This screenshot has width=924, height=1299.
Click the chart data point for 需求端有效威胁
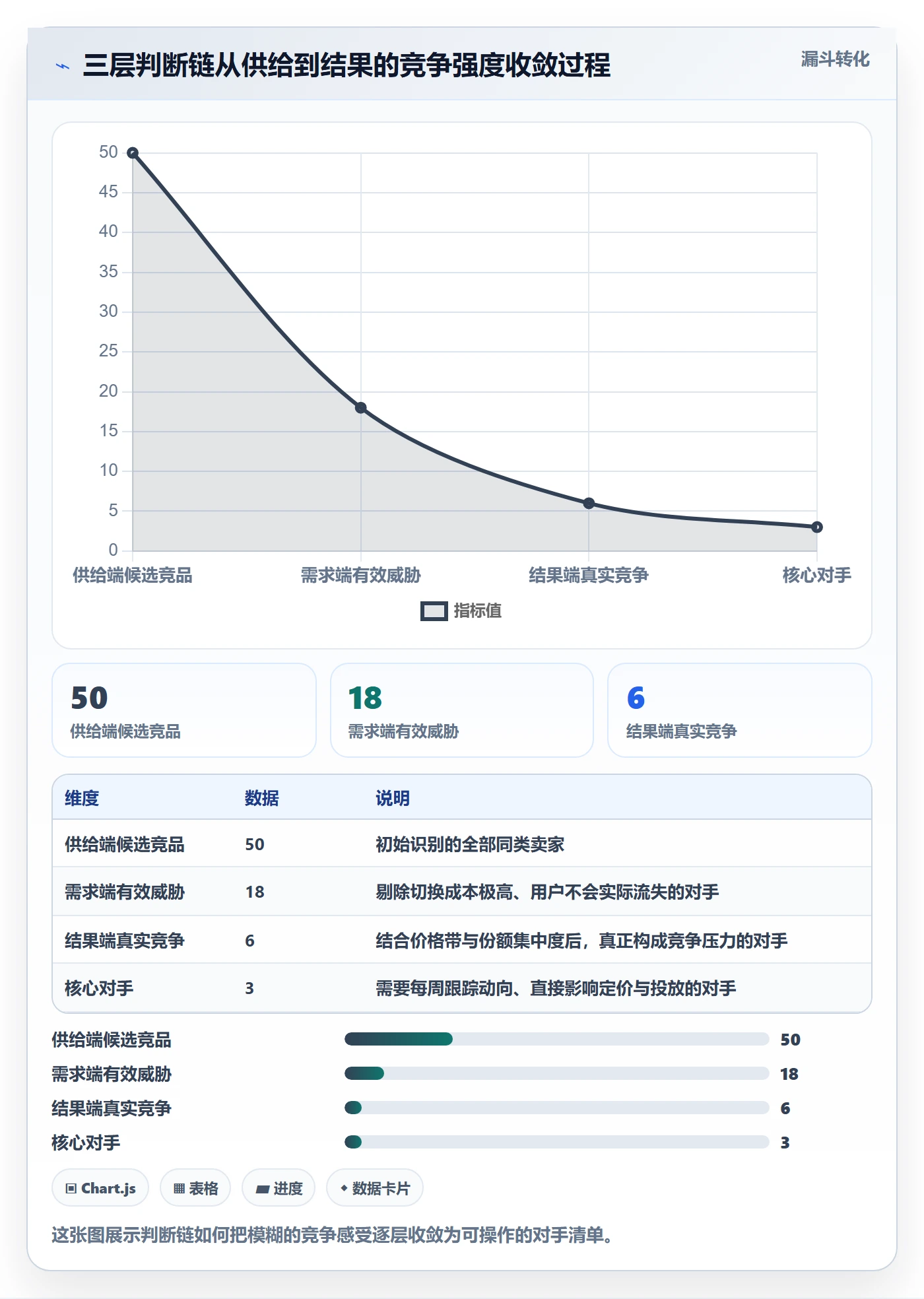pyautogui.click(x=361, y=408)
